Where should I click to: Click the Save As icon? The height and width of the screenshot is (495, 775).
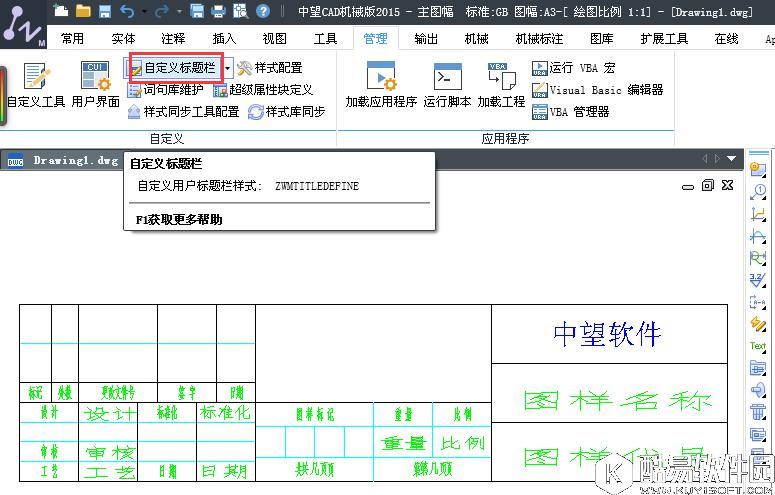[x=197, y=11]
